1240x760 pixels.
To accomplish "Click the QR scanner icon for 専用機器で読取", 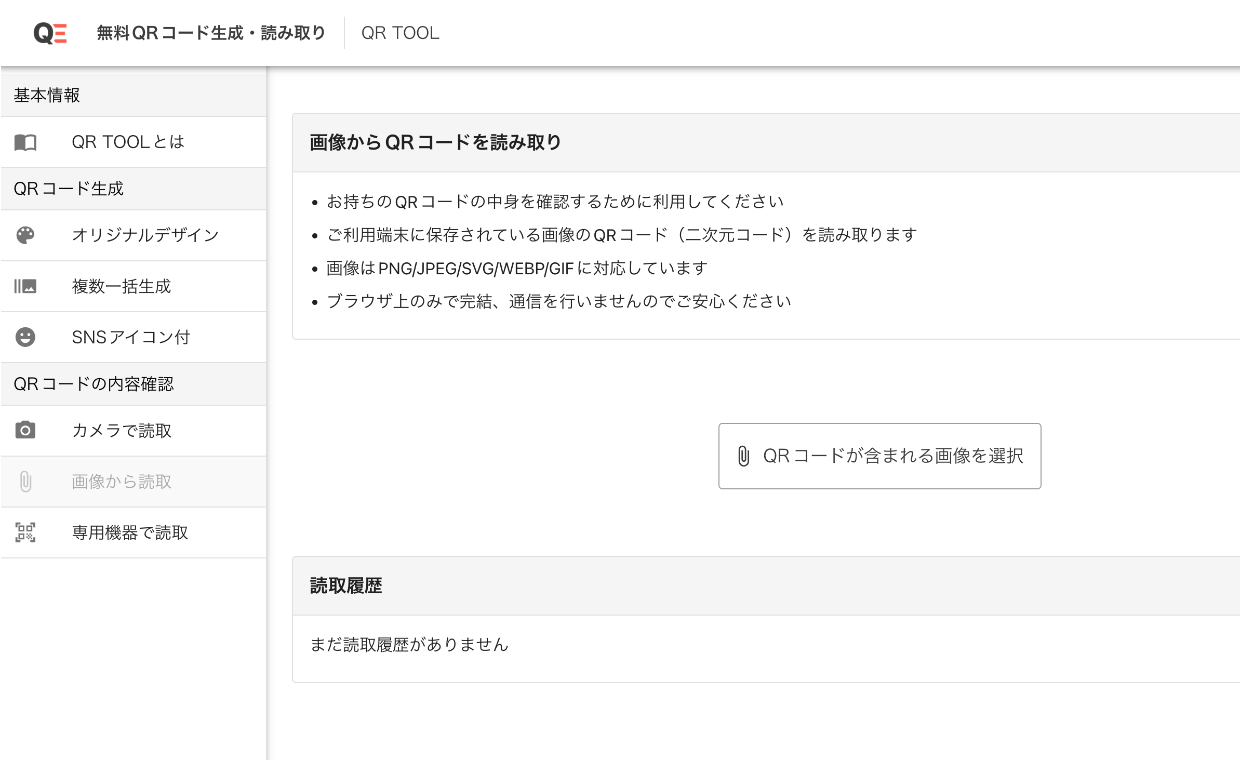I will 25,533.
